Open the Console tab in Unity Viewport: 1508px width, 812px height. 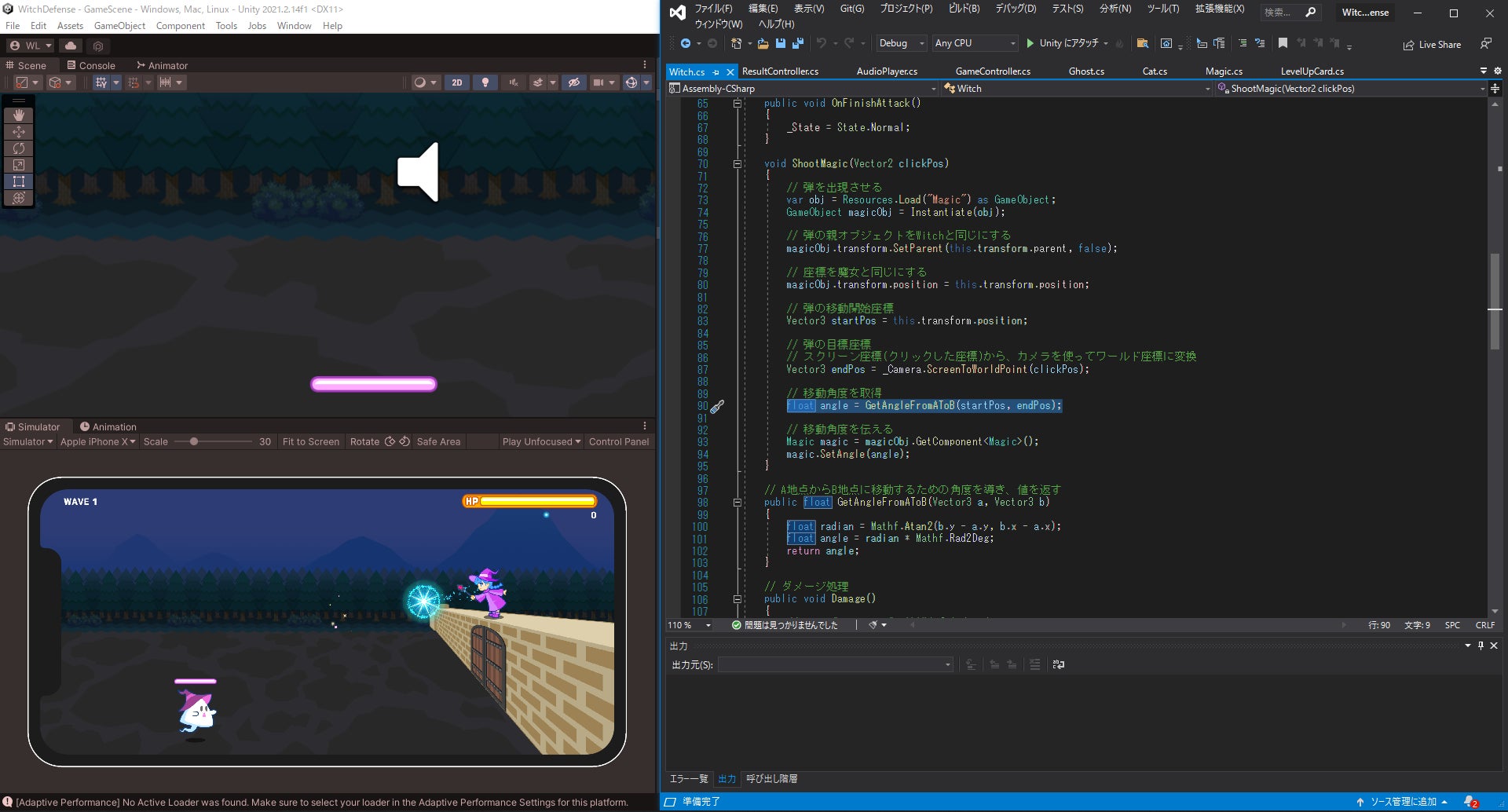[x=91, y=65]
